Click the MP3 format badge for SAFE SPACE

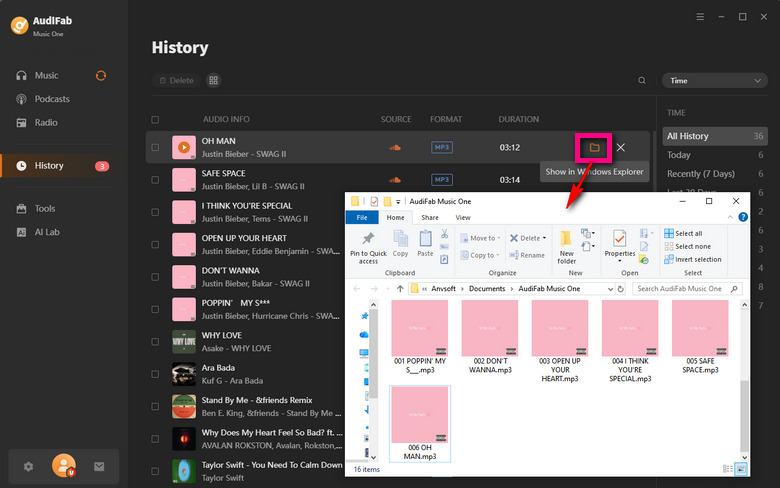click(442, 180)
